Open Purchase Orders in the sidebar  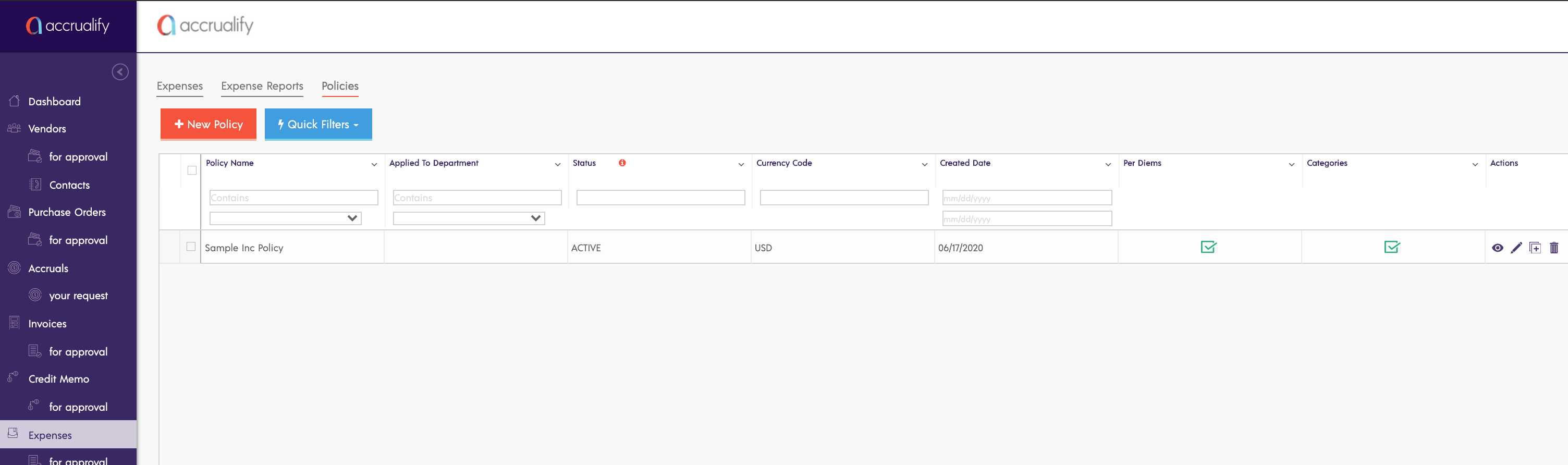67,212
